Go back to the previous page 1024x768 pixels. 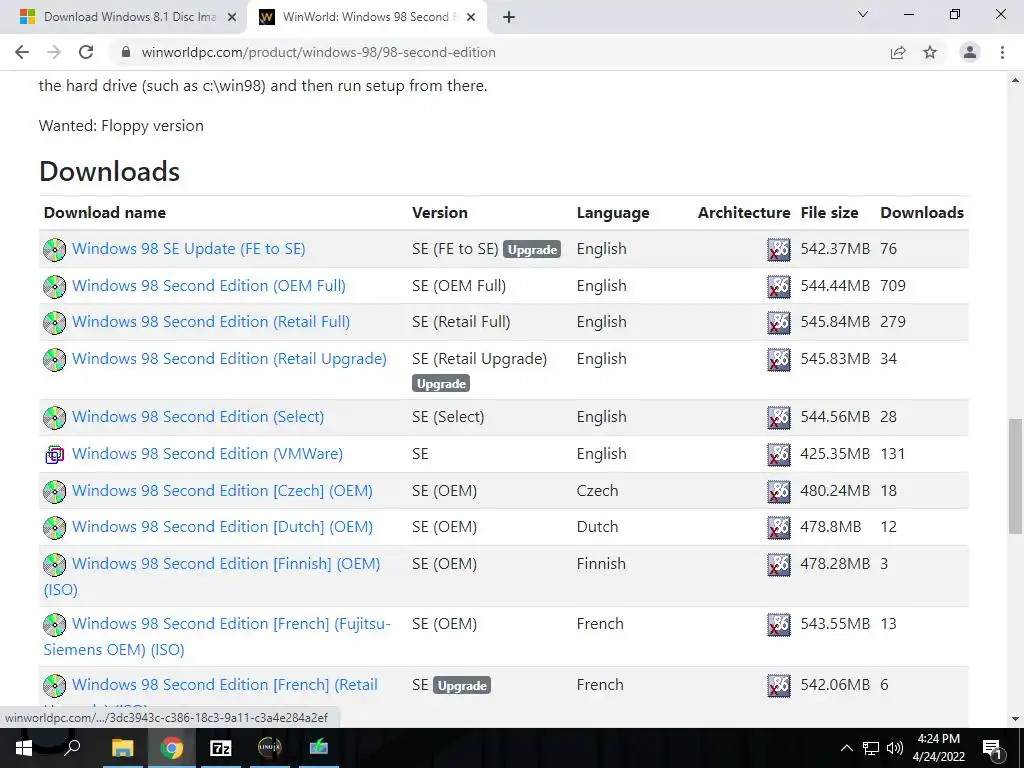pyautogui.click(x=22, y=52)
